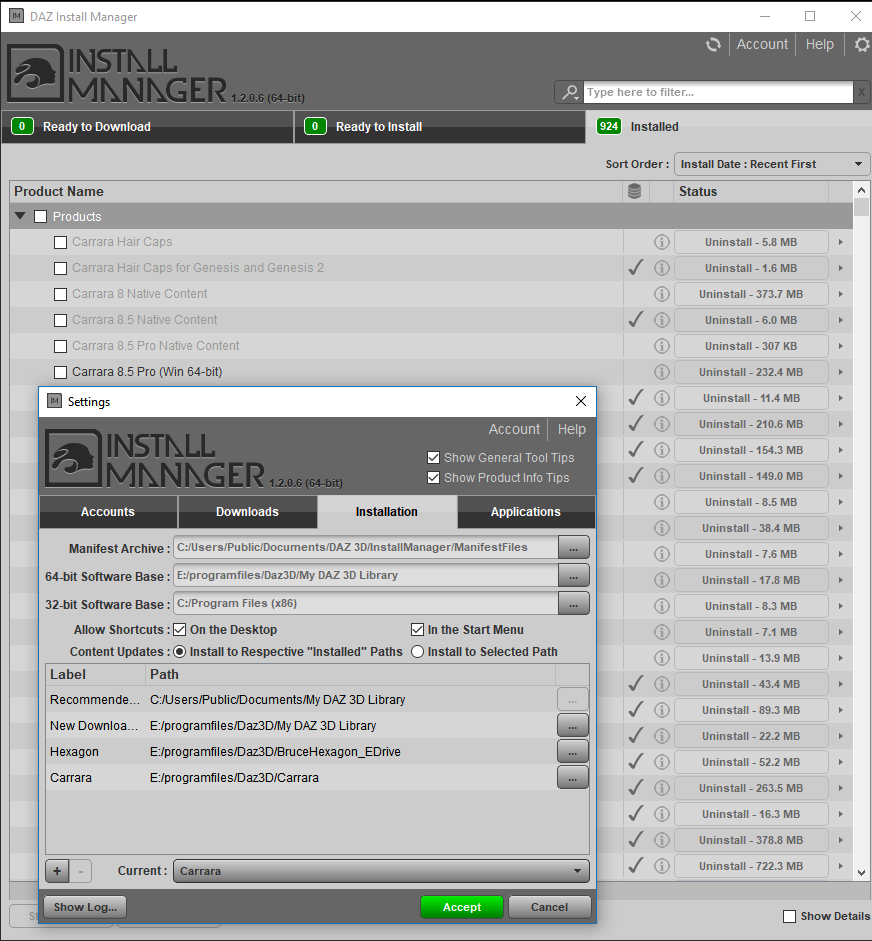Open the Sort Order dropdown

(x=772, y=164)
